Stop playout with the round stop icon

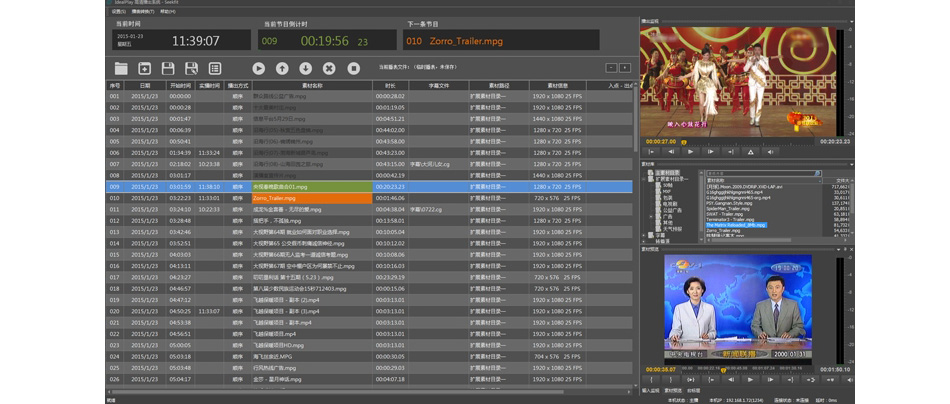[354, 68]
